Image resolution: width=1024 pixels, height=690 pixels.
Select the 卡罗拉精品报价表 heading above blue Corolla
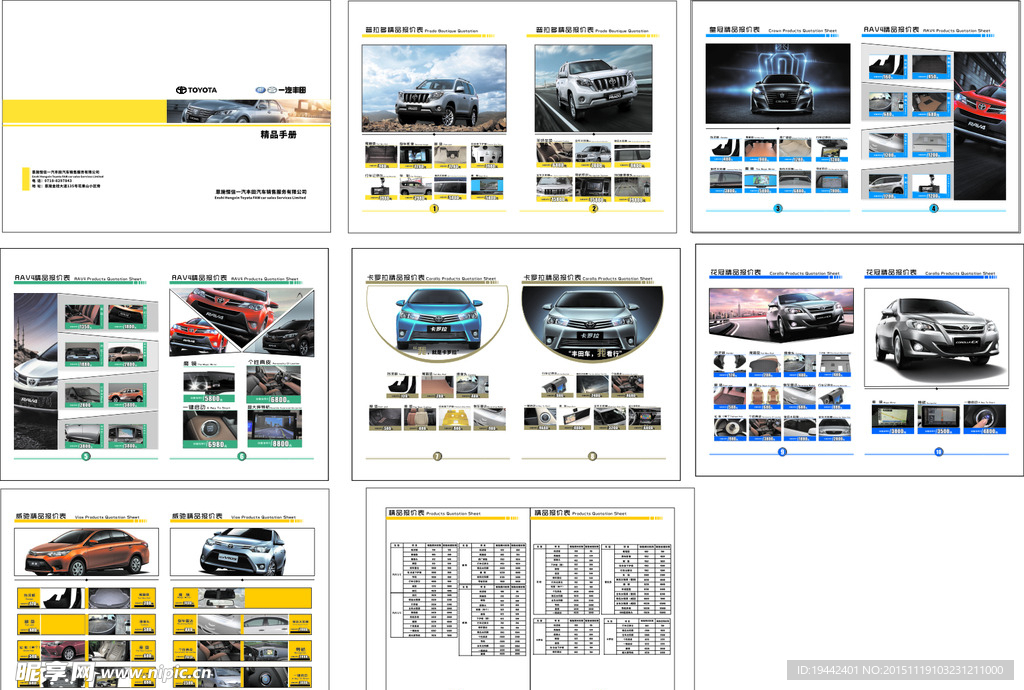pos(395,277)
